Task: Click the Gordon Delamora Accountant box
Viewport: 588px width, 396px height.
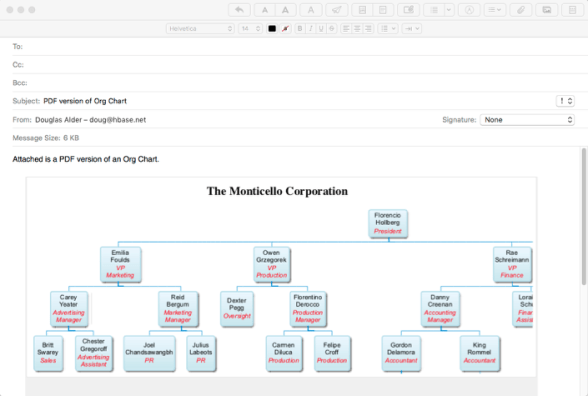Action: (x=401, y=353)
